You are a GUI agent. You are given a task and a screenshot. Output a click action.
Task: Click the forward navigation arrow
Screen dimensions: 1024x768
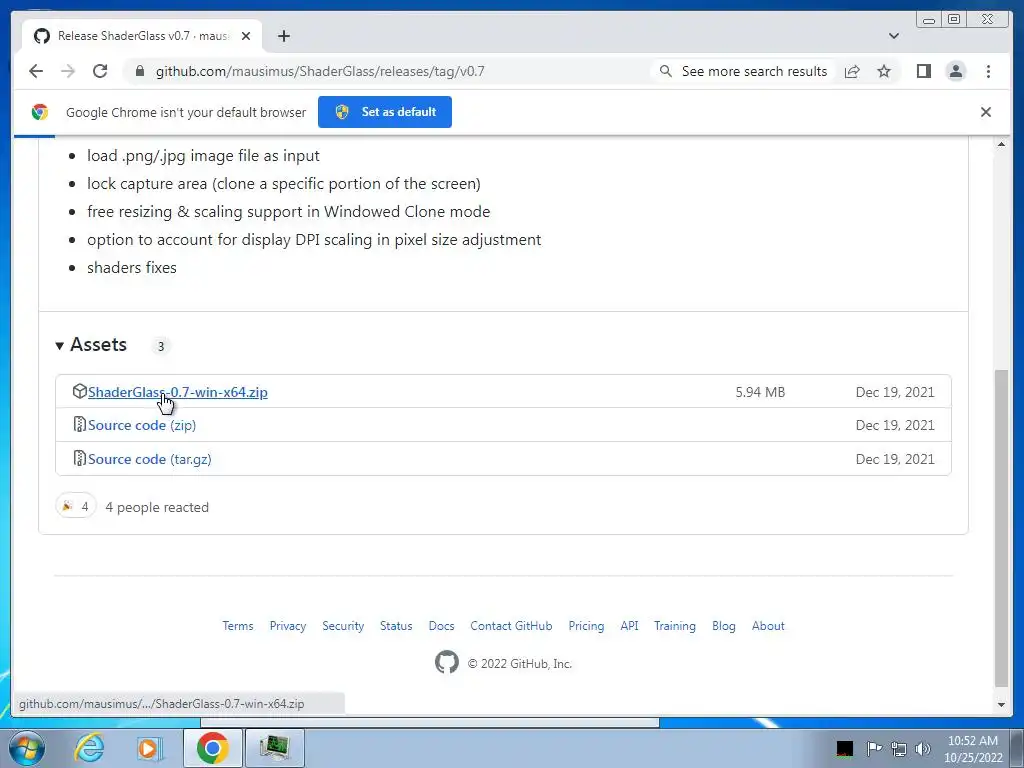(x=68, y=71)
